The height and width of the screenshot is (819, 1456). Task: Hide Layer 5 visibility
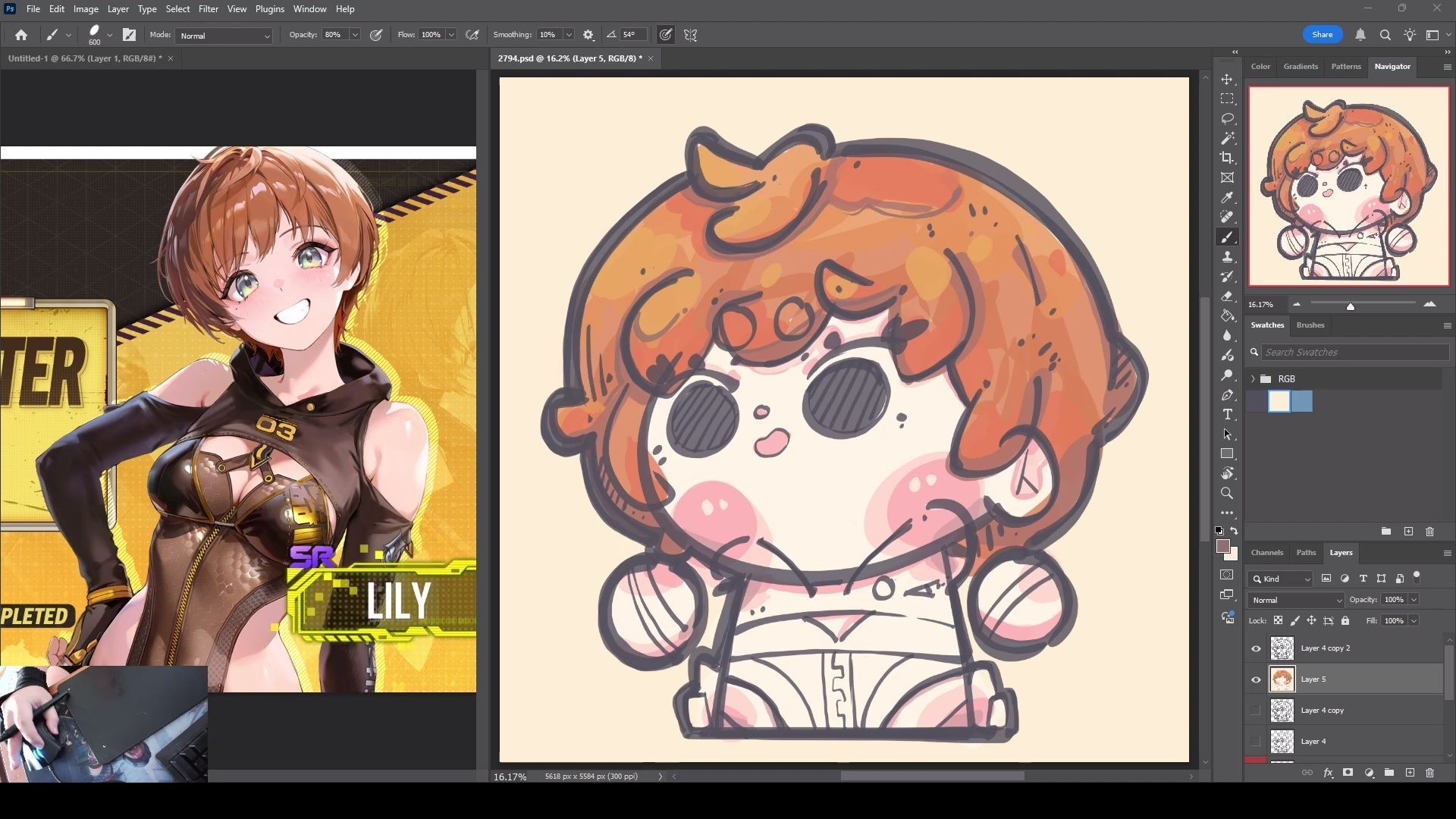[x=1256, y=679]
